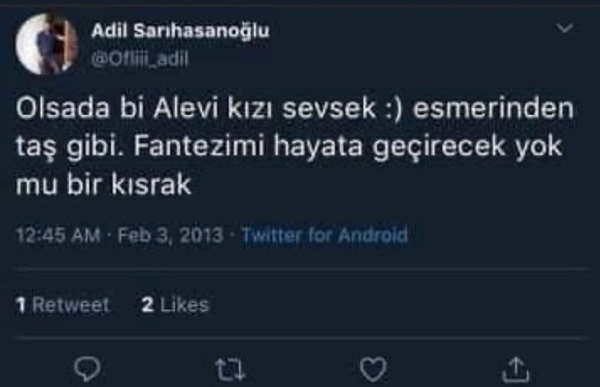600x387 pixels.
Task: Like the tweet with heart icon
Action: [x=373, y=370]
